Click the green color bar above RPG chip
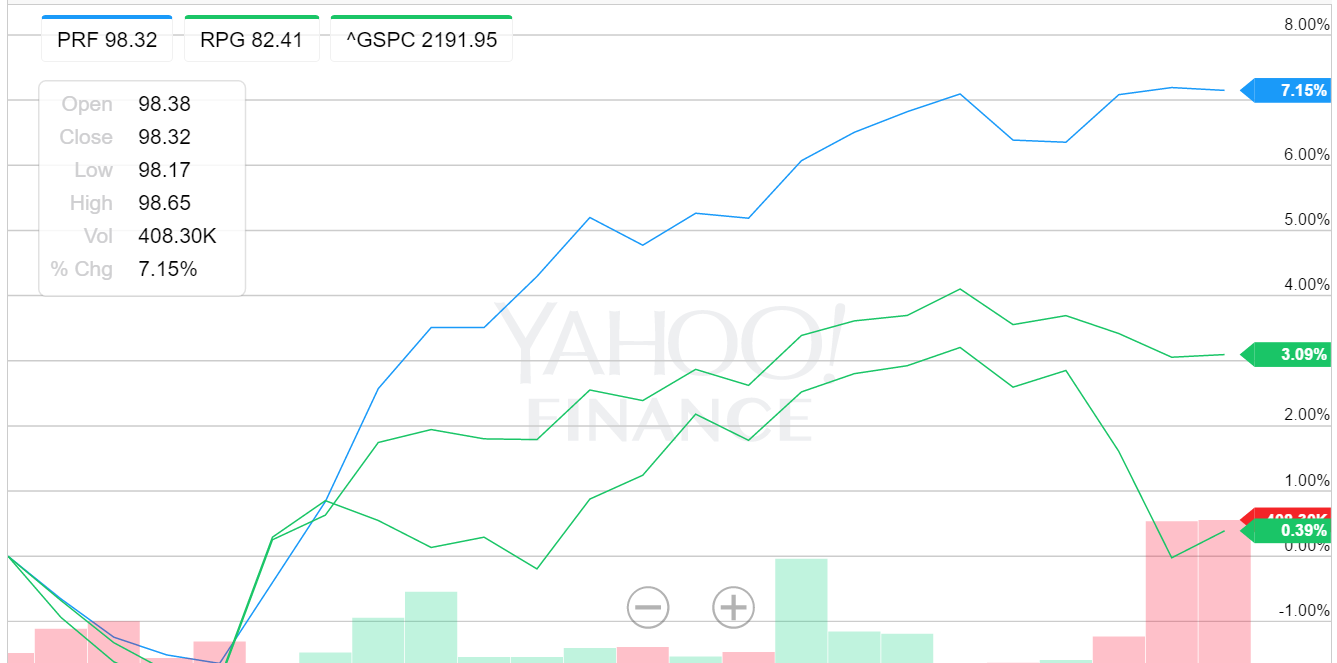 tap(252, 15)
